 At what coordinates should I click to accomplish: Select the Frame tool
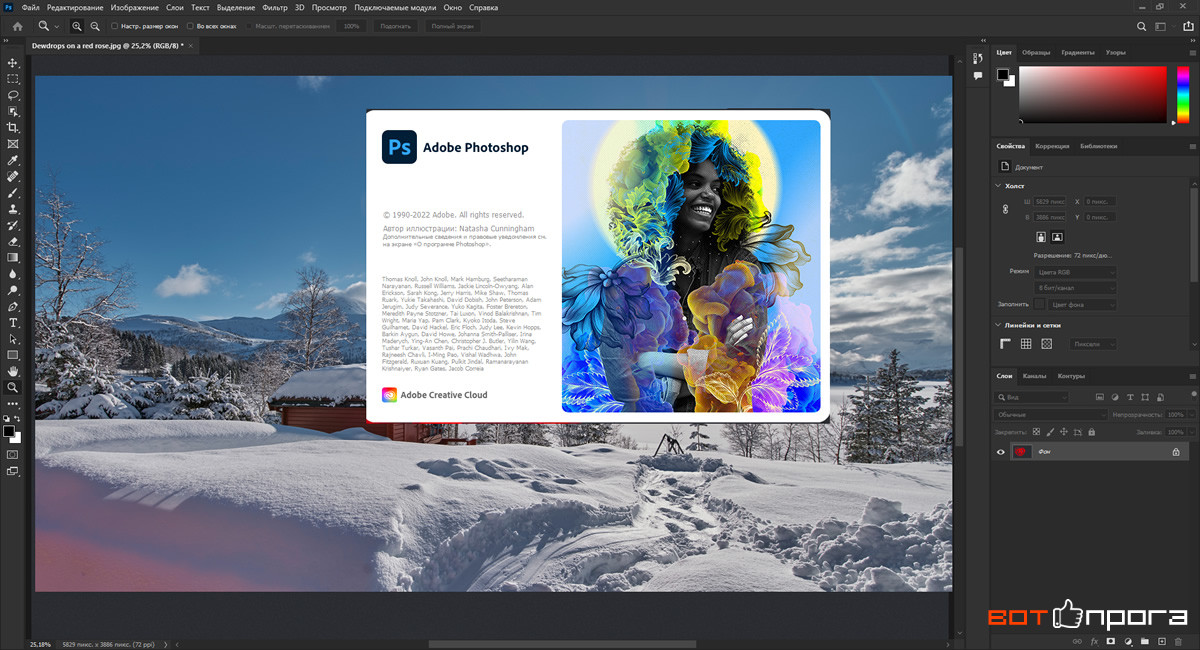click(x=13, y=144)
